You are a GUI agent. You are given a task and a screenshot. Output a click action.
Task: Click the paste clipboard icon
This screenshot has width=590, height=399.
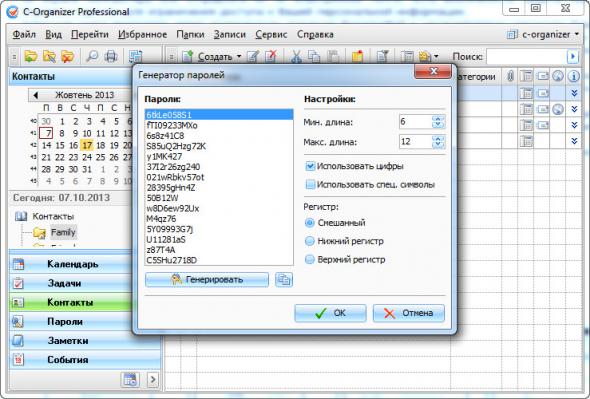pos(333,57)
